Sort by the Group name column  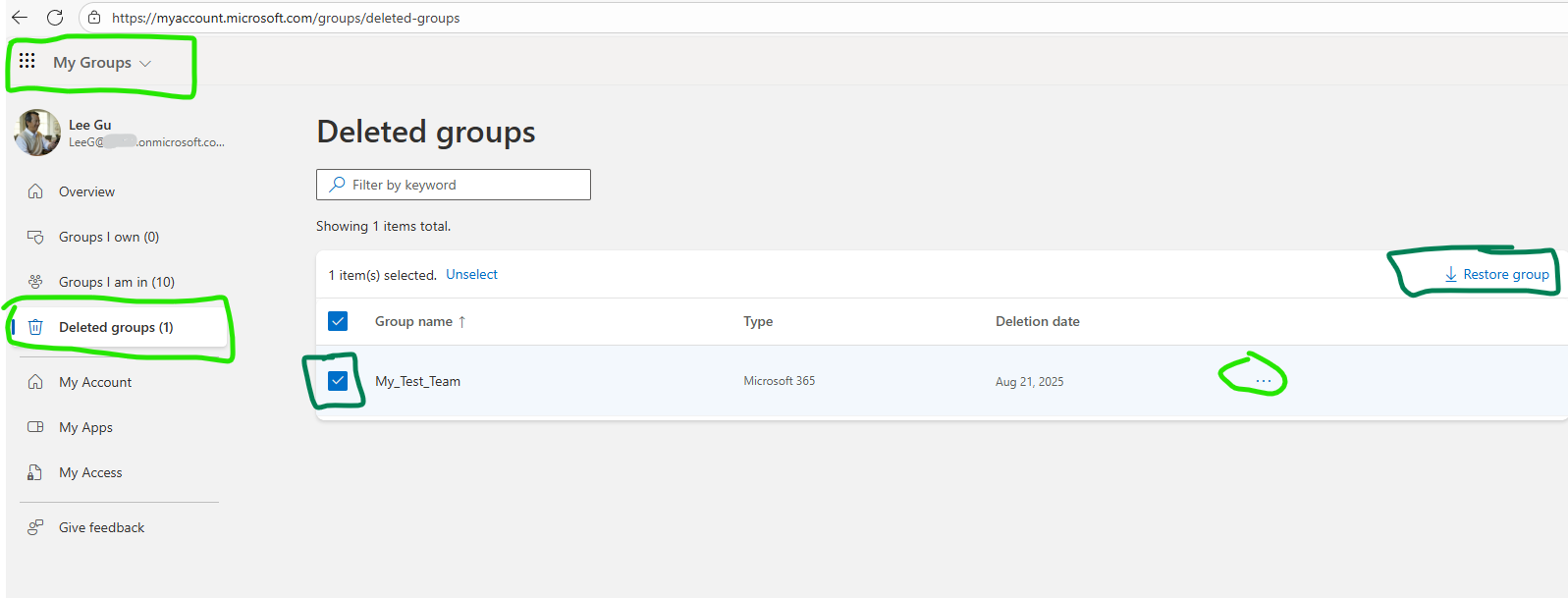(420, 321)
